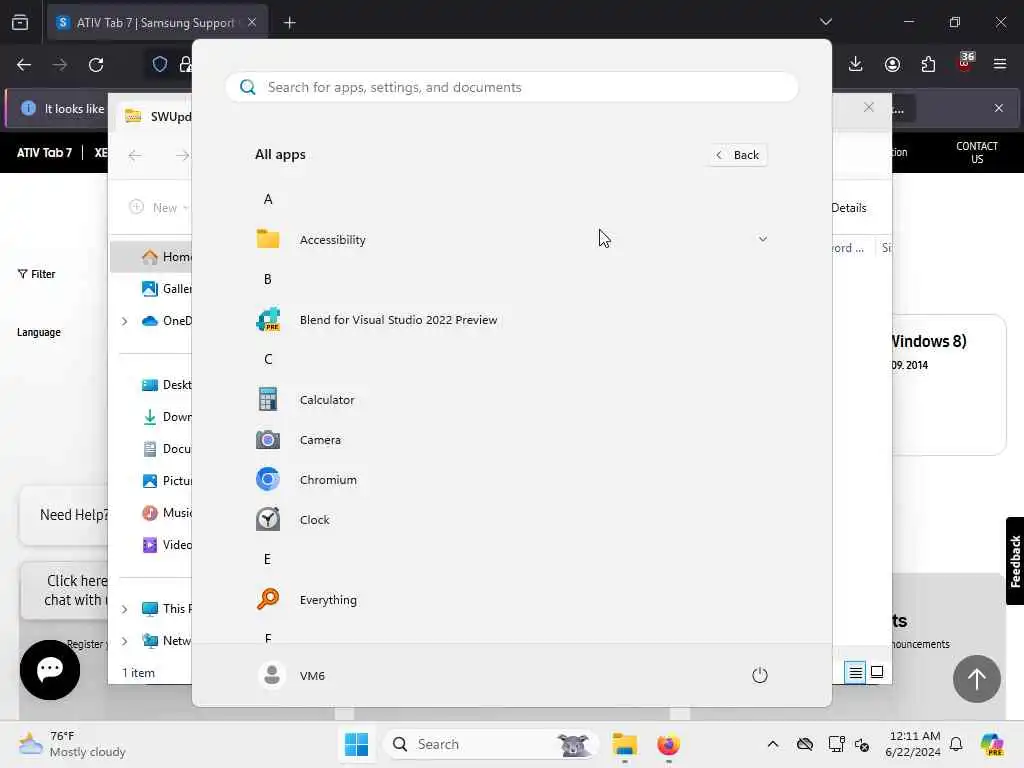Click the Samsung chat bubble button
The image size is (1024, 768).
(x=50, y=669)
